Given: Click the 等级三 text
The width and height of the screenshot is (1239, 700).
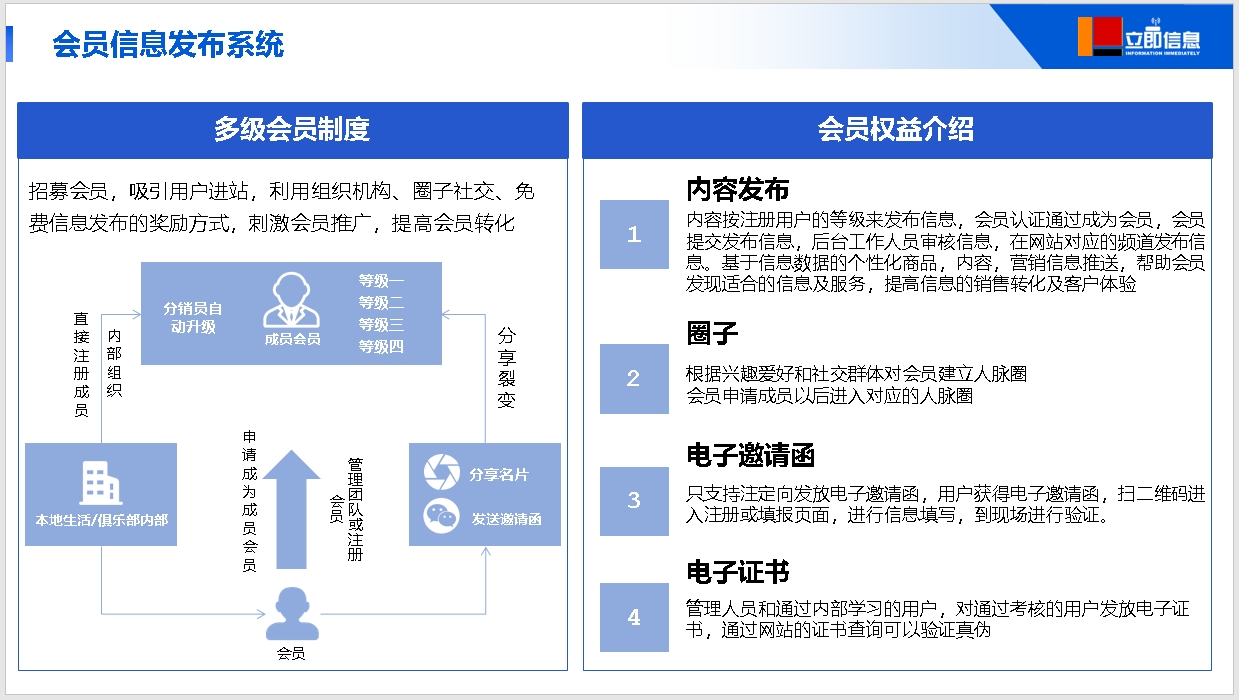Looking at the screenshot, I should click(x=381, y=325).
